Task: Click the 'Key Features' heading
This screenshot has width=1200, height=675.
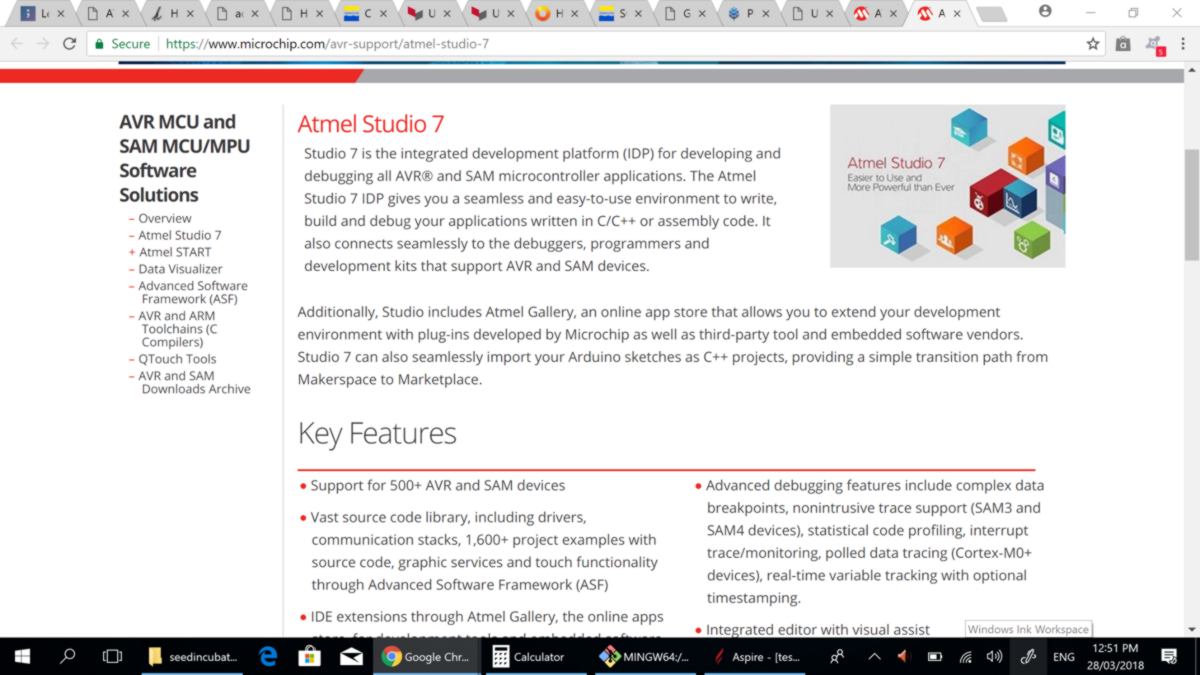Action: click(377, 433)
